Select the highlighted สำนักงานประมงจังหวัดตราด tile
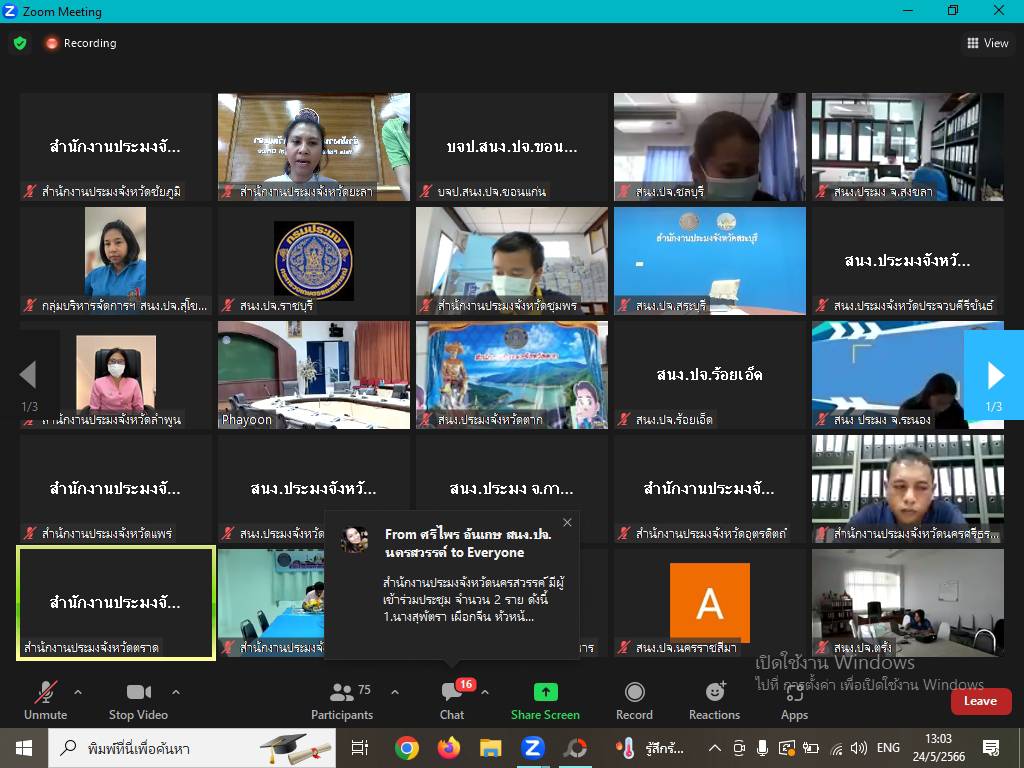The height and width of the screenshot is (768, 1024). 116,603
